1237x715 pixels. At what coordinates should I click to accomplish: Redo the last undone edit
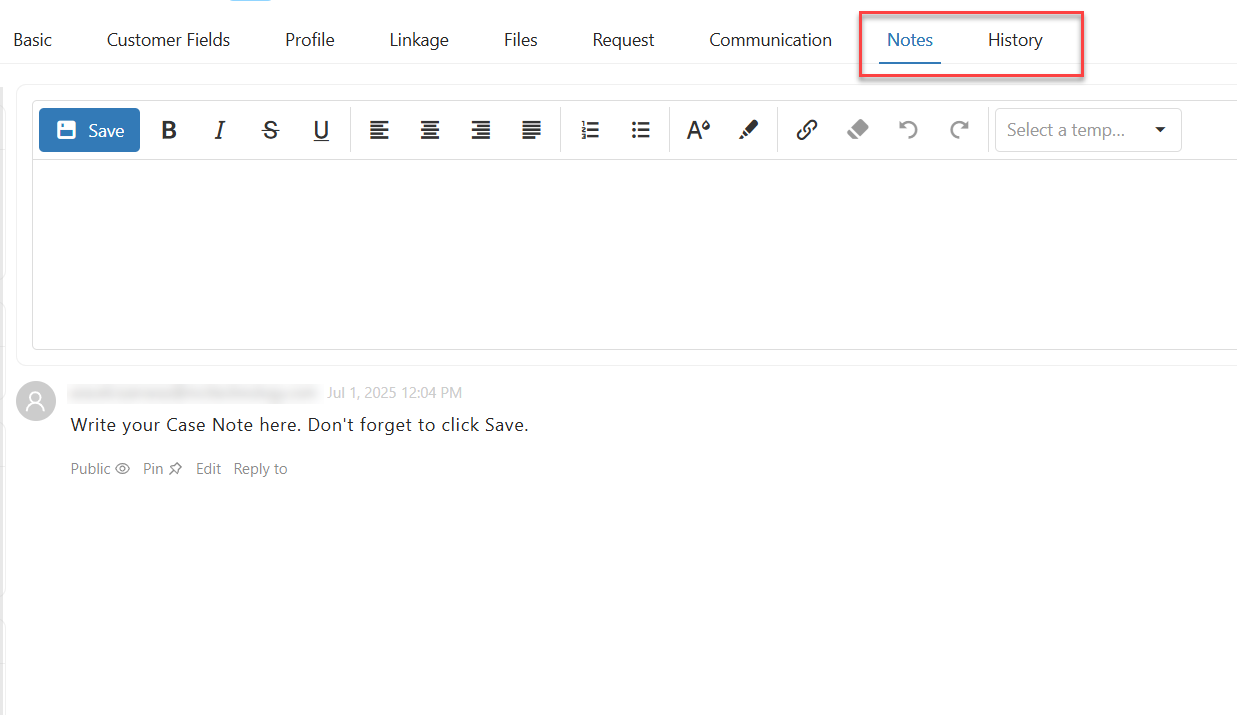[959, 130]
